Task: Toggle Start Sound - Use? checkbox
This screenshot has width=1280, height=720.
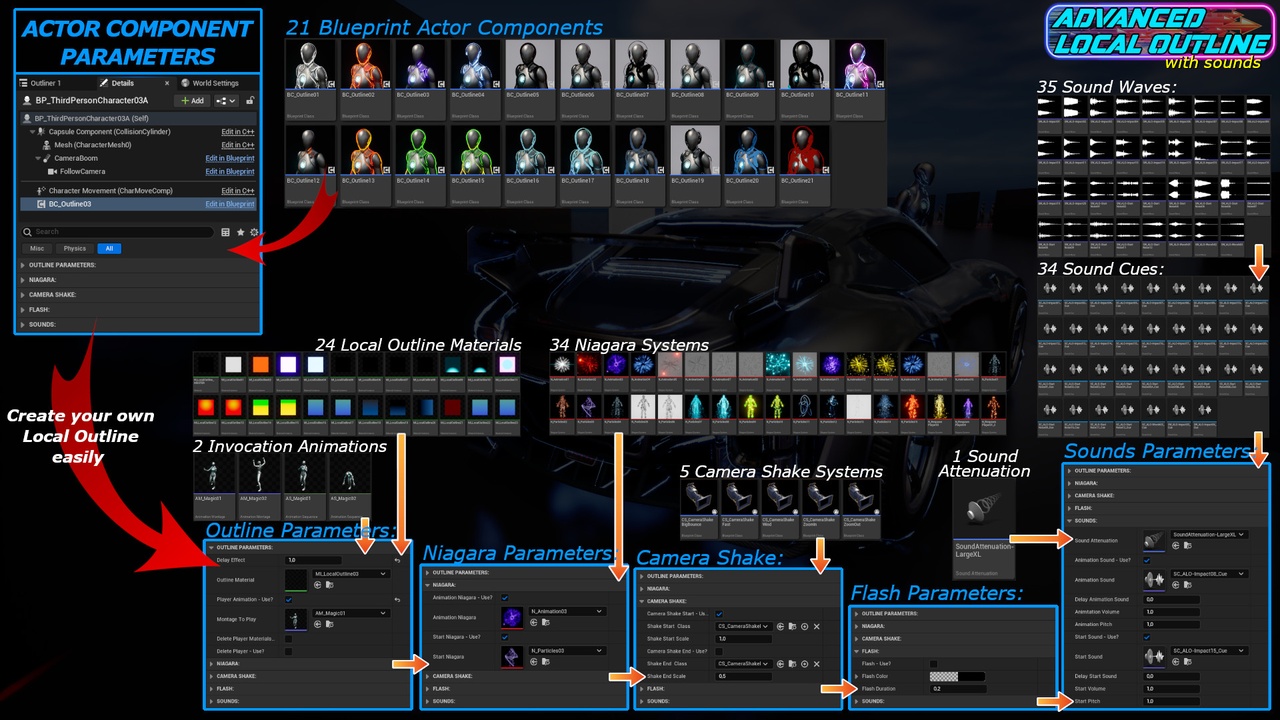Action: (x=1147, y=637)
